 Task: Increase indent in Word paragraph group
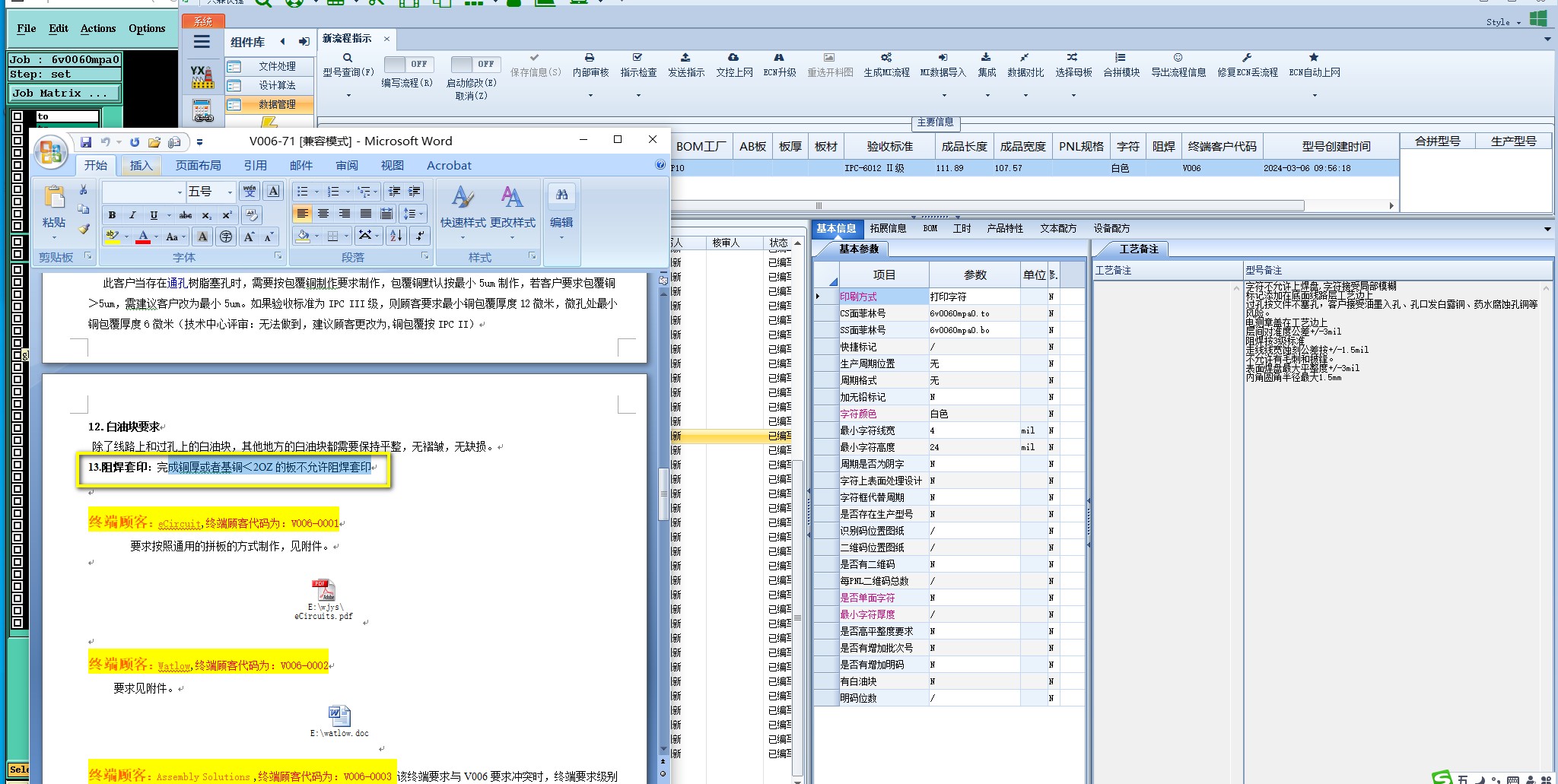pos(415,192)
